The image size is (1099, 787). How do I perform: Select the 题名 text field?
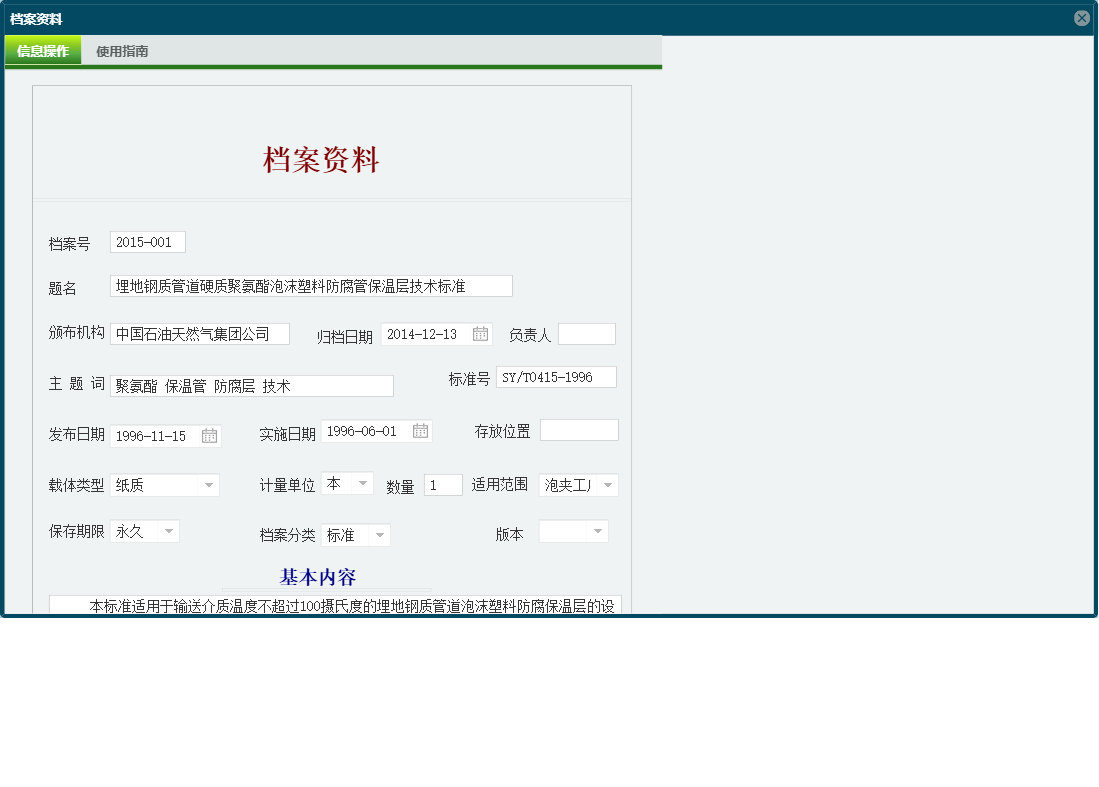(x=310, y=285)
